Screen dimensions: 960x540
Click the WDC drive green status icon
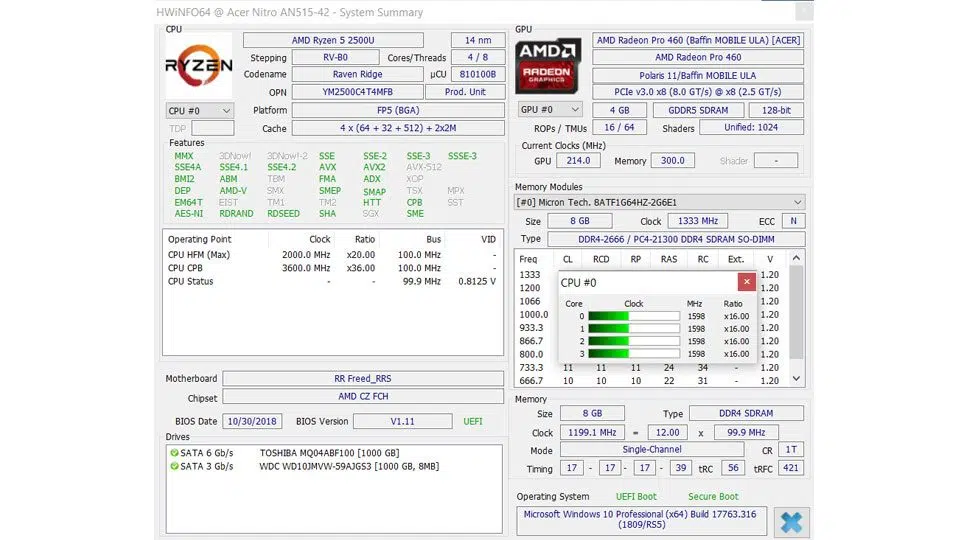(174, 466)
